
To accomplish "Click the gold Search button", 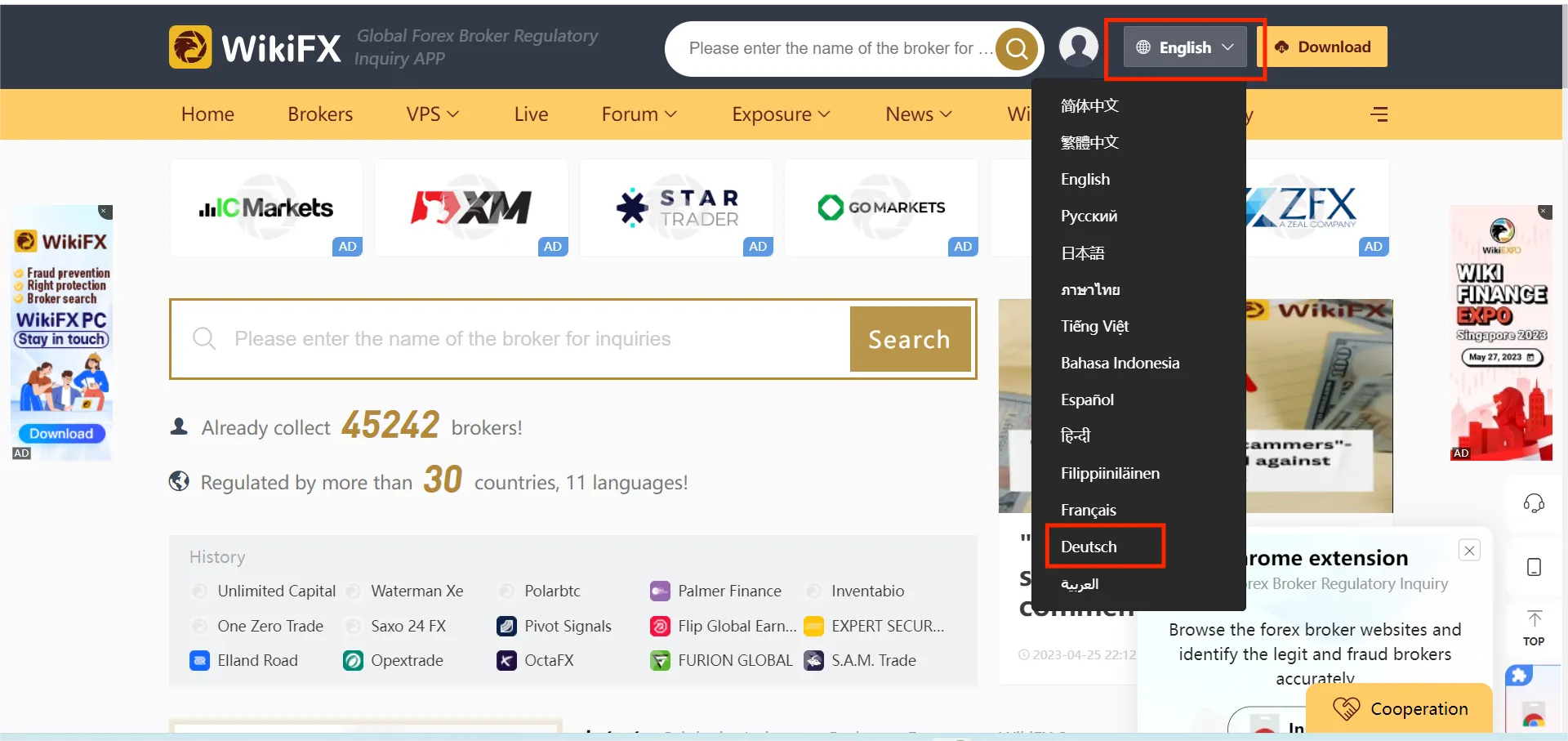I will (910, 339).
